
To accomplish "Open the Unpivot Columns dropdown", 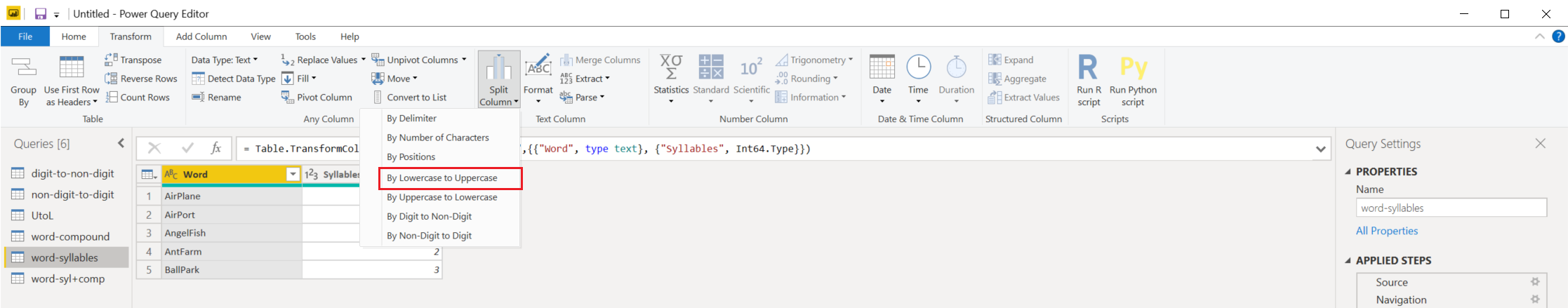I will [419, 60].
